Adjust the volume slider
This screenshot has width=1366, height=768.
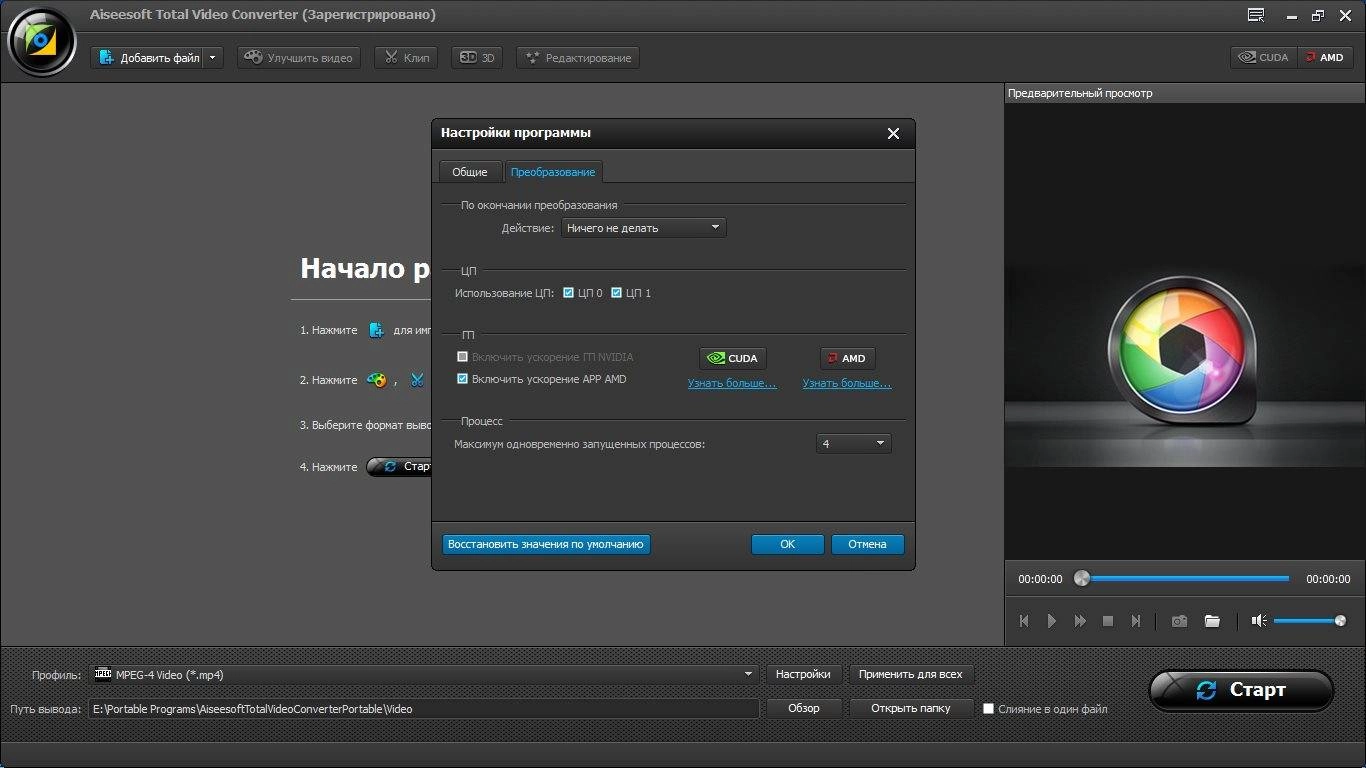coord(1309,621)
